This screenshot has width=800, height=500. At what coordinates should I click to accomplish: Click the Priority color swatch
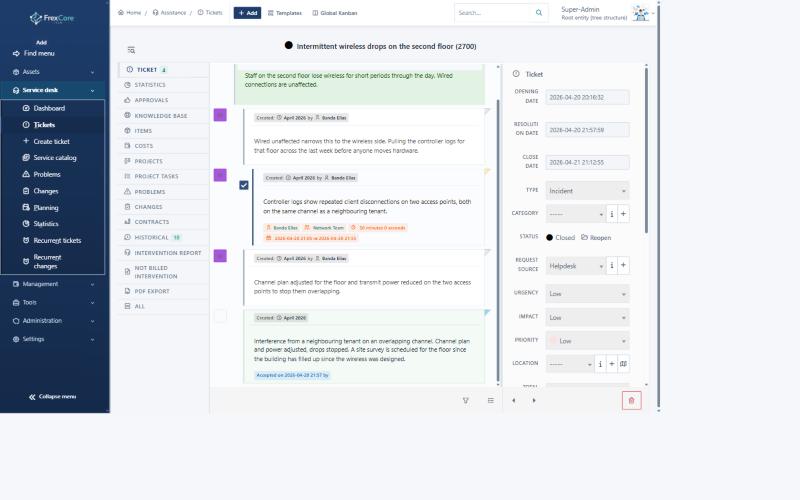click(x=553, y=341)
